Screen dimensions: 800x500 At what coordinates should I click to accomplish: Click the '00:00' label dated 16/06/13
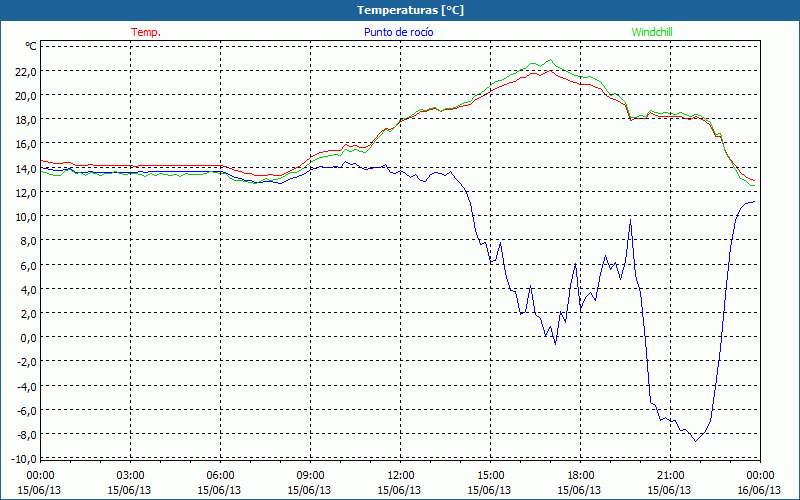[x=760, y=476]
